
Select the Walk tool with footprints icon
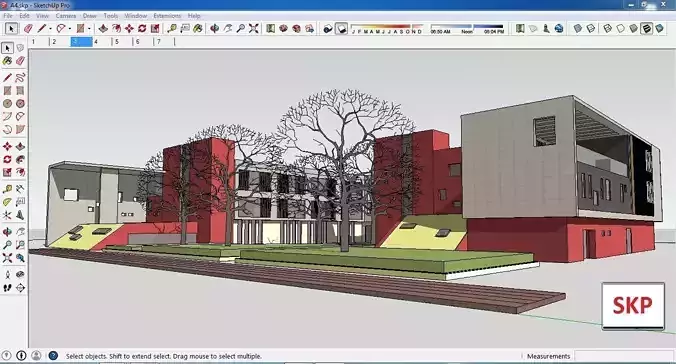click(x=7, y=288)
